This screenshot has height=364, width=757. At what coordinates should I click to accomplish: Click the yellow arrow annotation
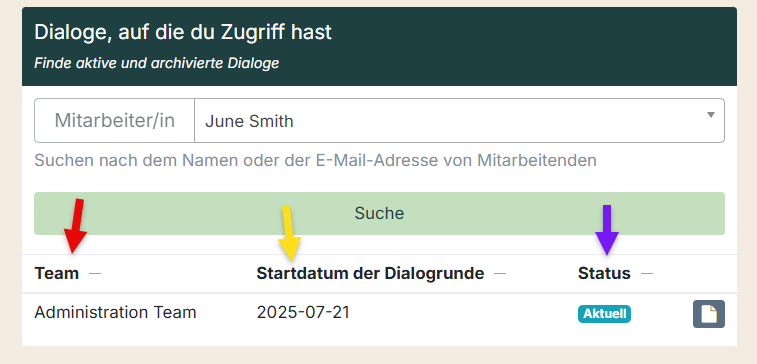coord(289,233)
